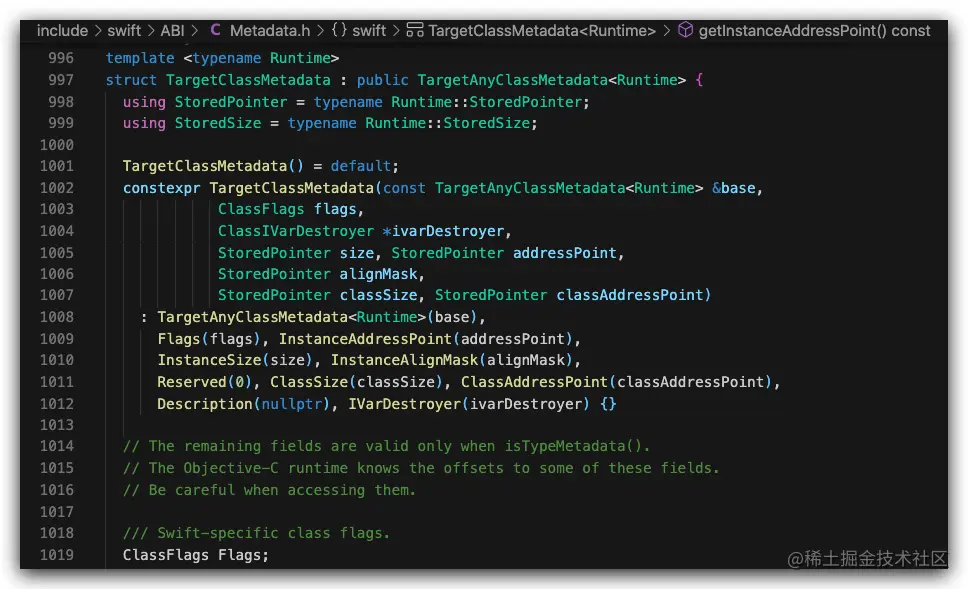Image resolution: width=968 pixels, height=589 pixels.
Task: Click 'classSize' parameter on line 1007
Action: [378, 295]
